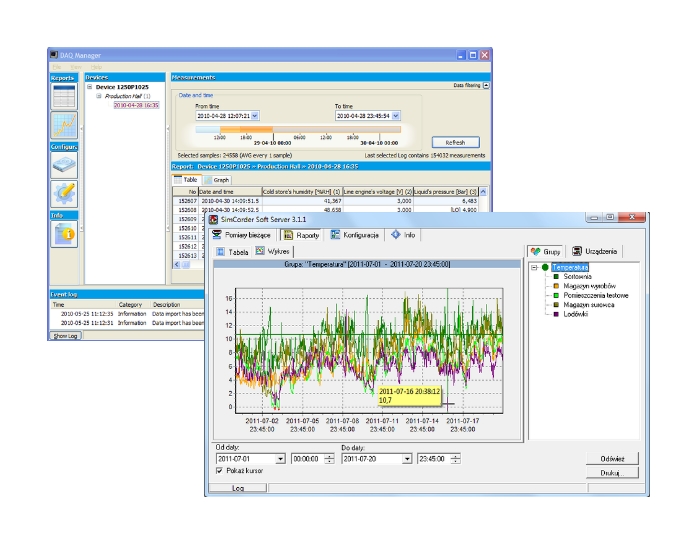The width and height of the screenshot is (690, 540).
Task: Click the gear-and-pencil settings icon
Action: click(63, 194)
